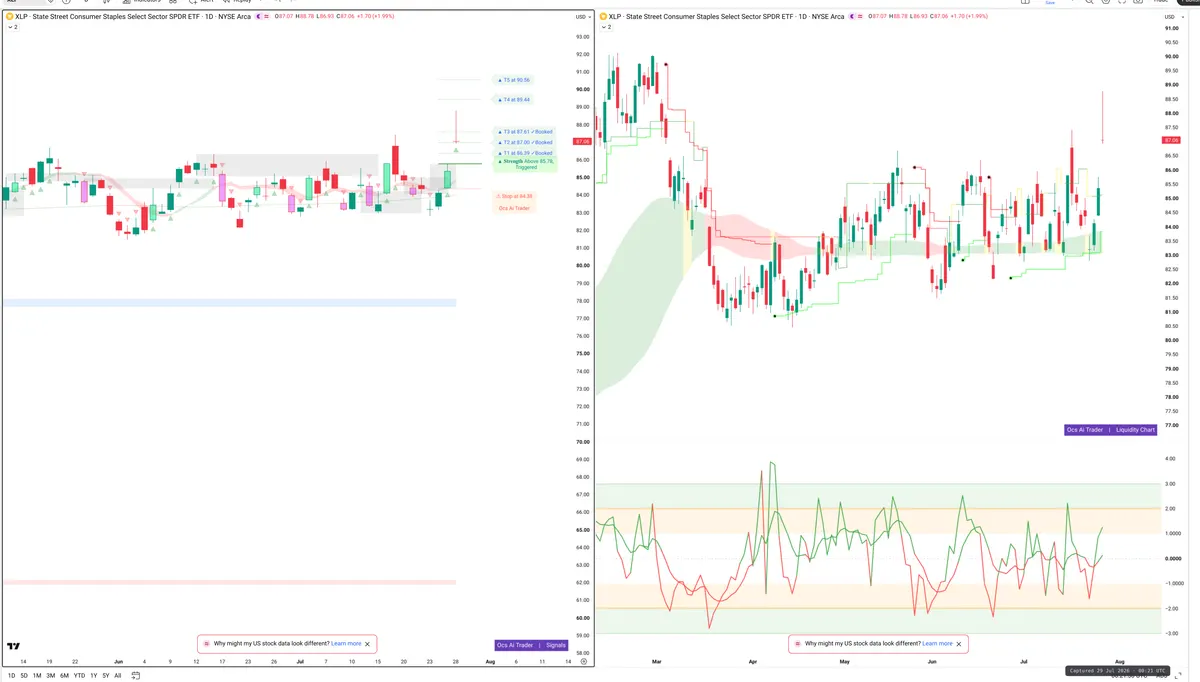
Task: Expand the indicator legend in left chart
Action: pyautogui.click(x=11, y=27)
